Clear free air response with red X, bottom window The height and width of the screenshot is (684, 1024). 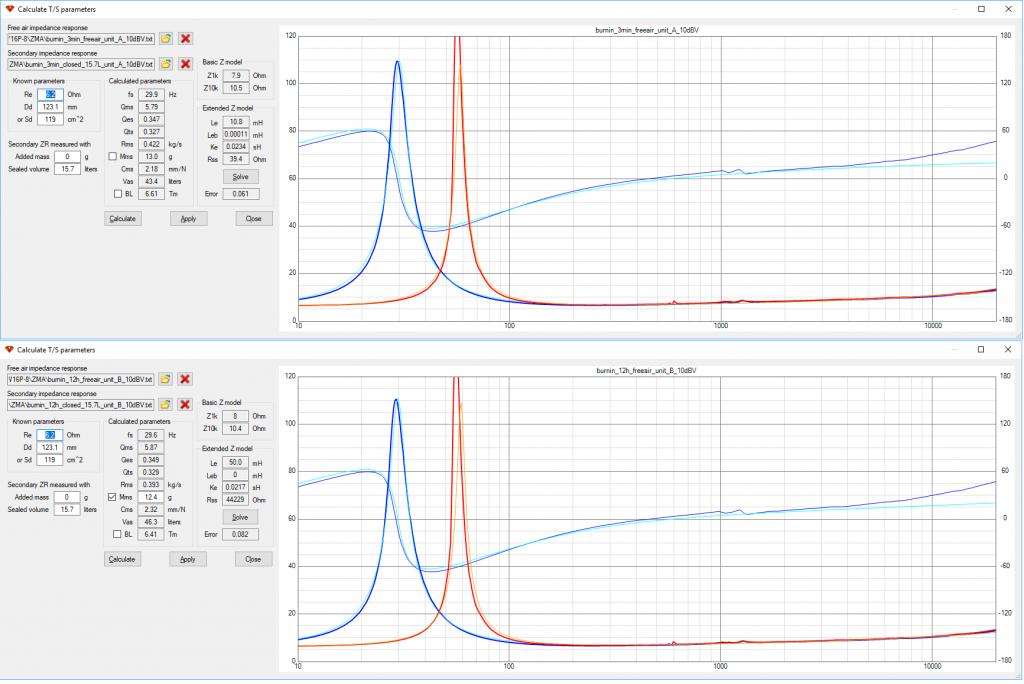[185, 379]
